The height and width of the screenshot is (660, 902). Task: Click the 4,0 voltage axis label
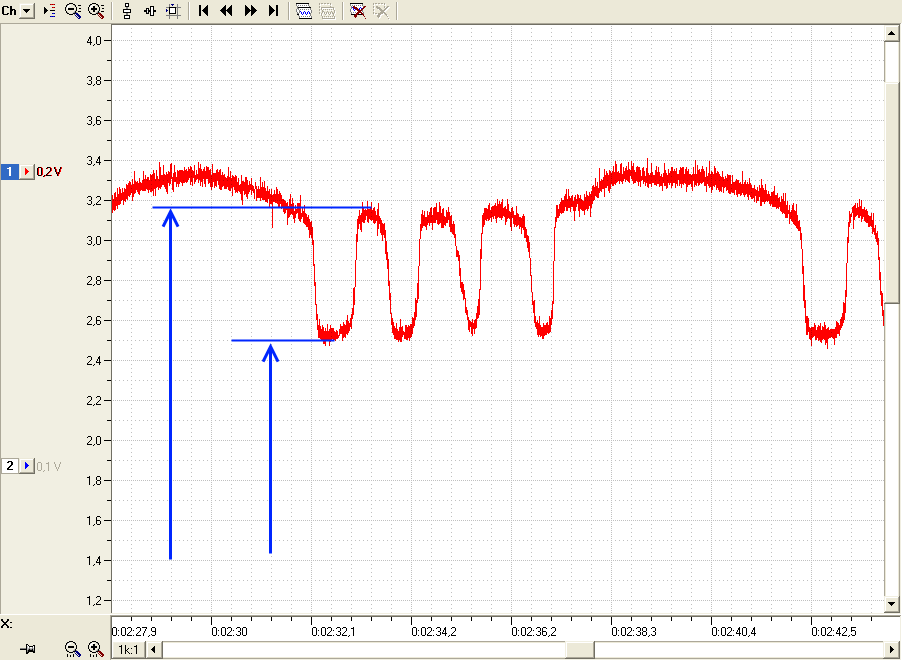94,40
